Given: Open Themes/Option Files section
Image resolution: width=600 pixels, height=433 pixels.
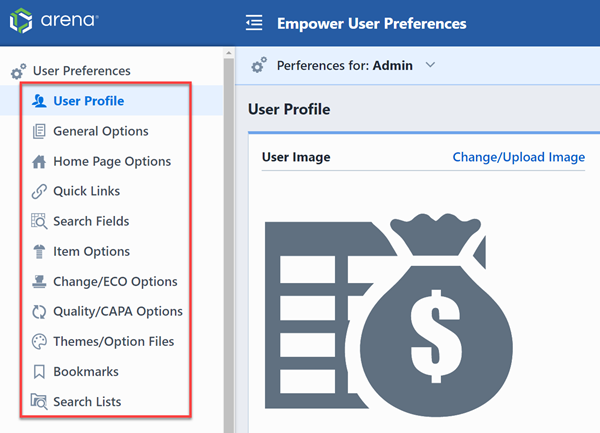Looking at the screenshot, I should 114,342.
